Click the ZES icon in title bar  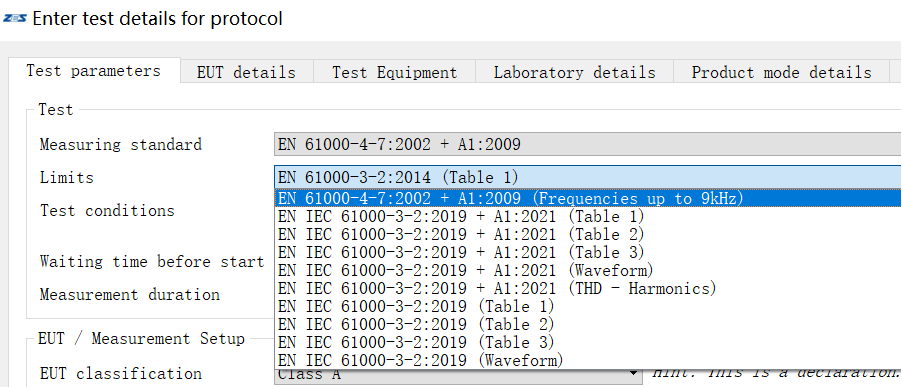coord(15,19)
